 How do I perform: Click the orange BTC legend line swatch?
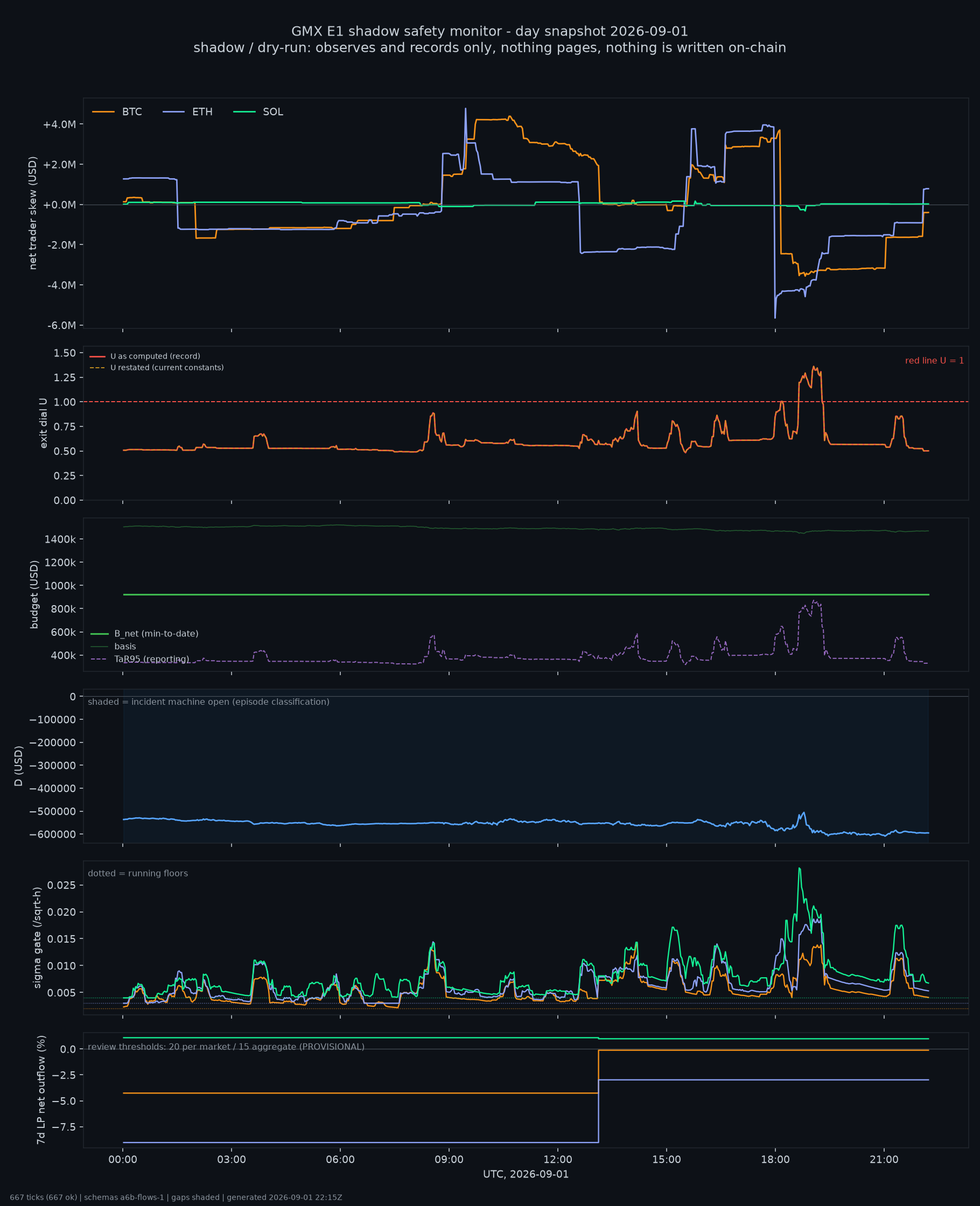[103, 112]
